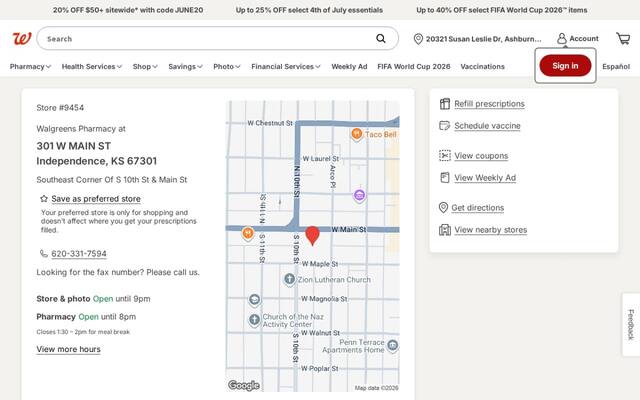Click the View Weekly Ad flyer icon
Screen dimensions: 640x400
[444, 178]
